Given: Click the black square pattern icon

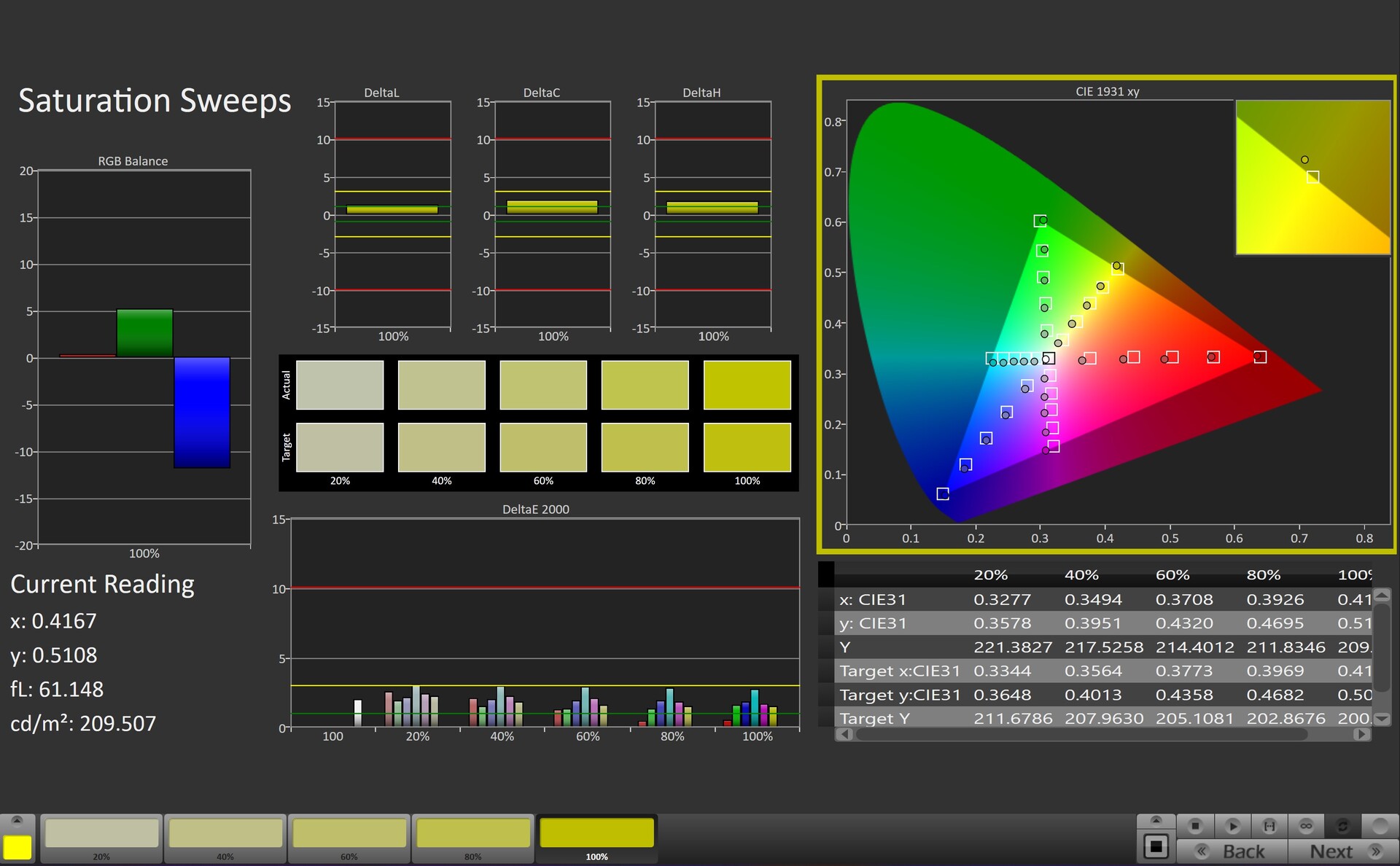Looking at the screenshot, I should click(x=1156, y=847).
